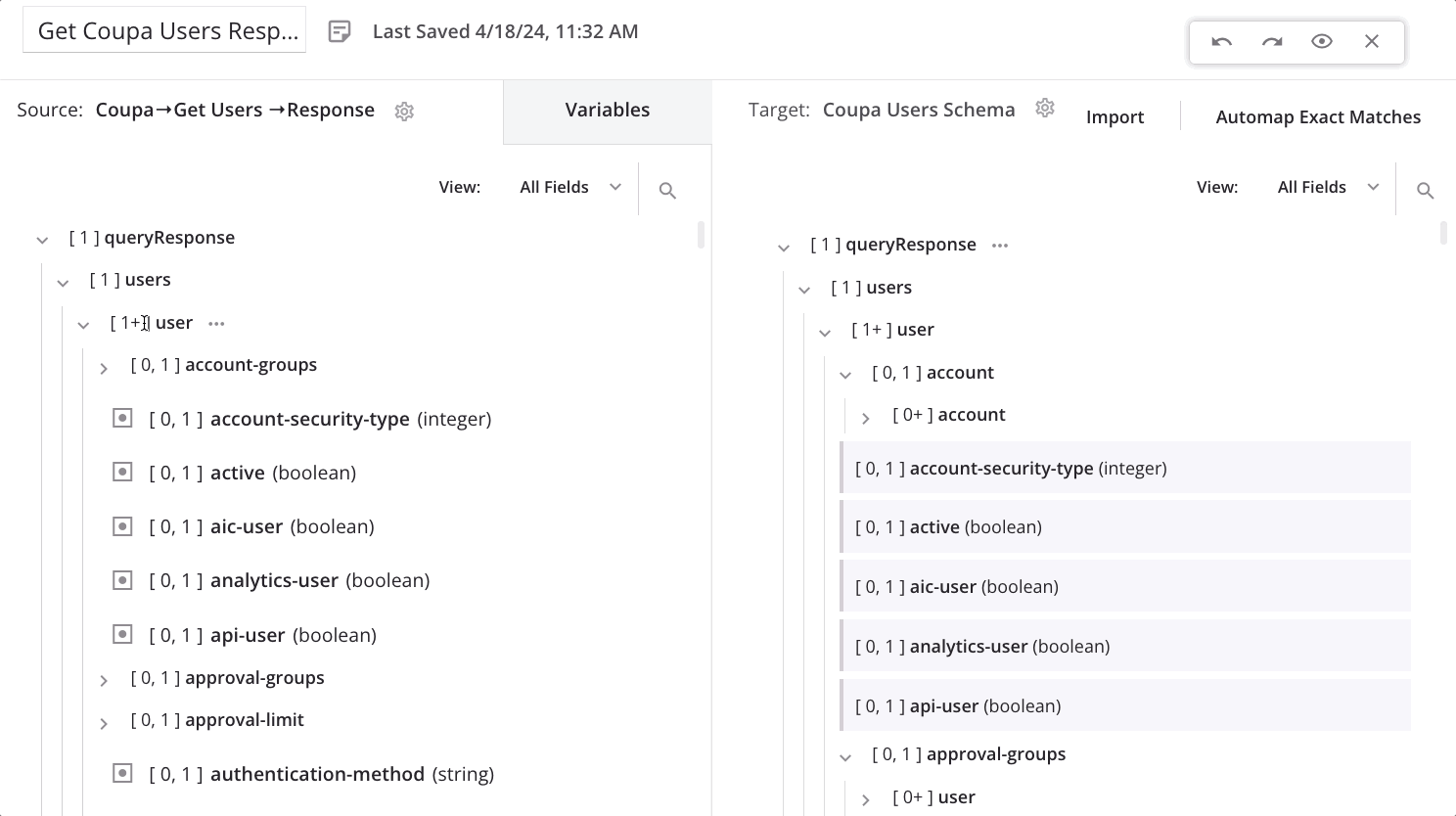Click the undo arrow icon
The height and width of the screenshot is (816, 1456).
(x=1221, y=41)
